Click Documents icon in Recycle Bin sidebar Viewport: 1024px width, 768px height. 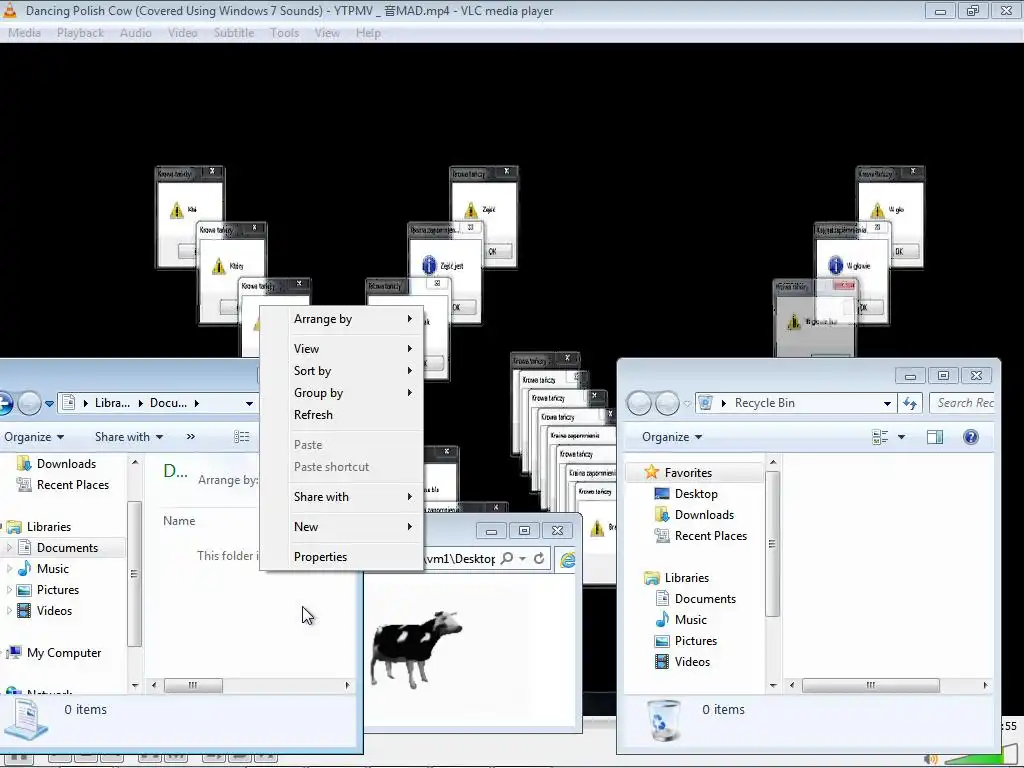point(662,598)
